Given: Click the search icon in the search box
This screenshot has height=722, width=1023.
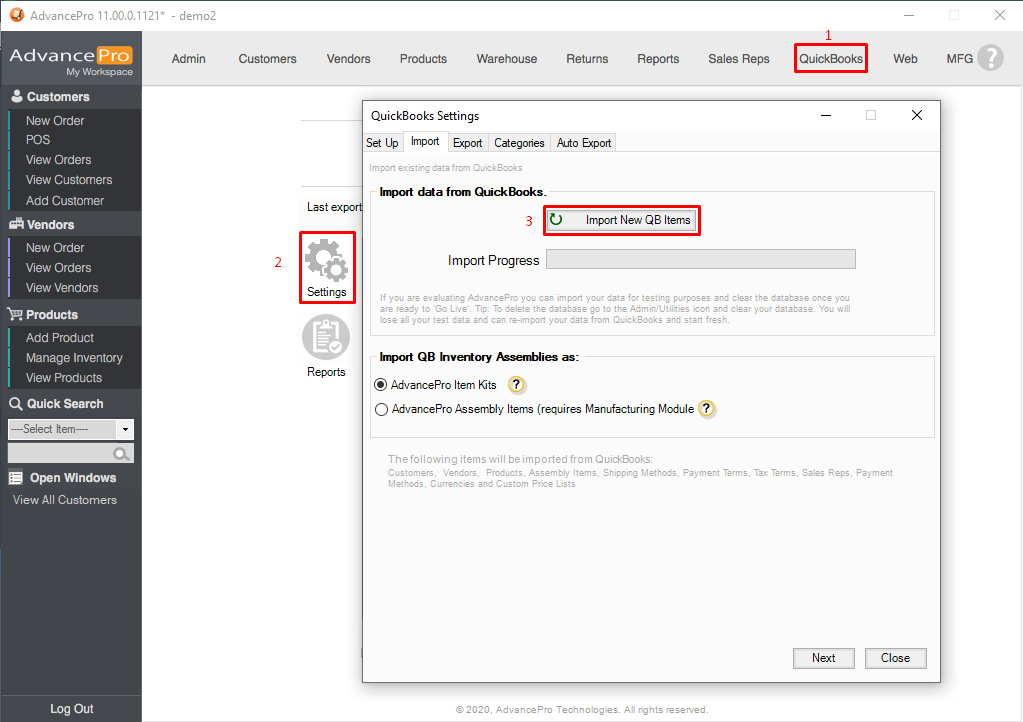Looking at the screenshot, I should tap(121, 454).
